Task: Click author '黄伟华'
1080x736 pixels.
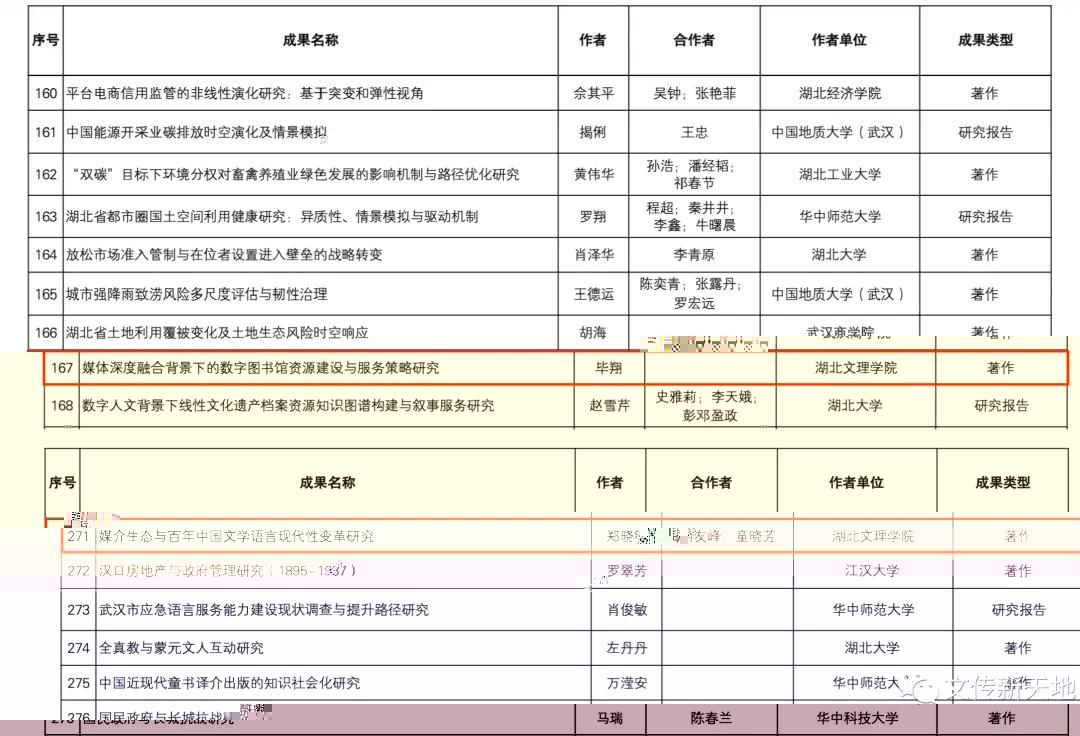Action: [593, 174]
